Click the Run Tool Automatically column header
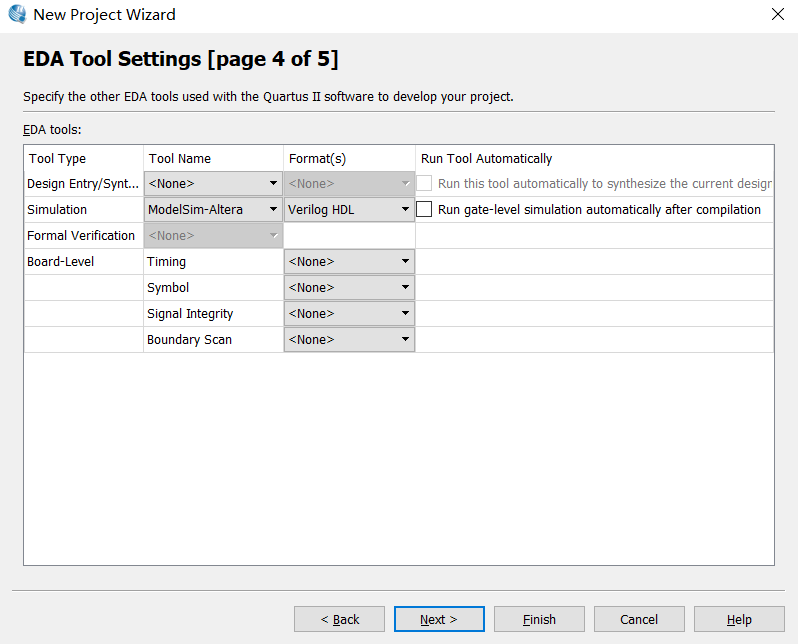This screenshot has width=798, height=644. (486, 159)
